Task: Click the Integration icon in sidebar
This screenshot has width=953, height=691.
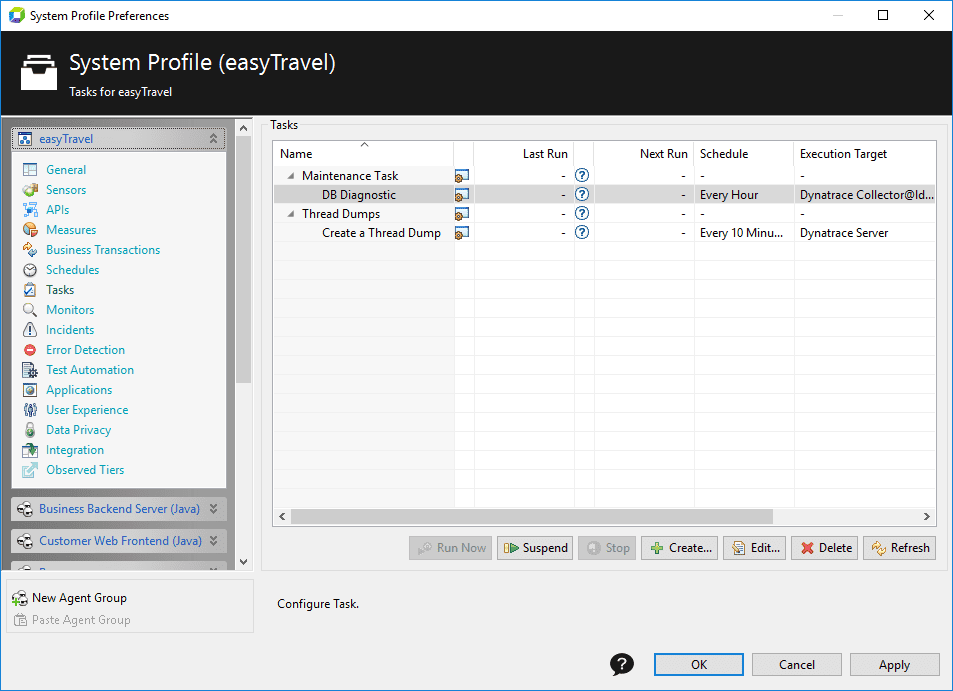Action: click(x=30, y=450)
